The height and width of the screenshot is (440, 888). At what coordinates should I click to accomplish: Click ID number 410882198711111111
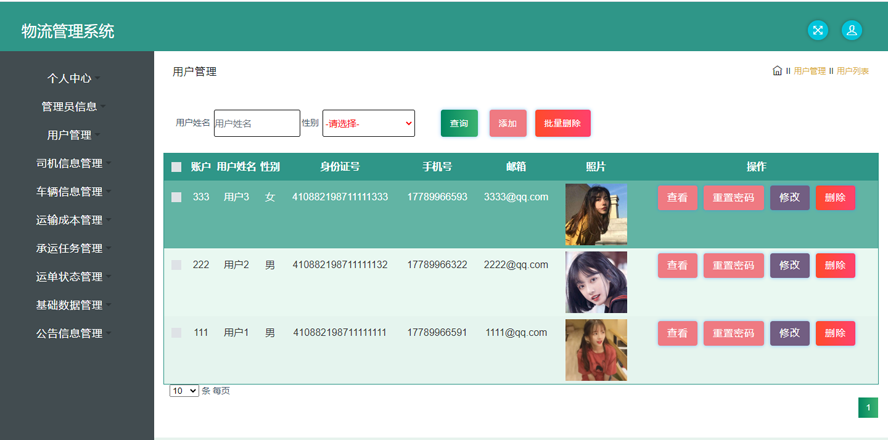[340, 333]
